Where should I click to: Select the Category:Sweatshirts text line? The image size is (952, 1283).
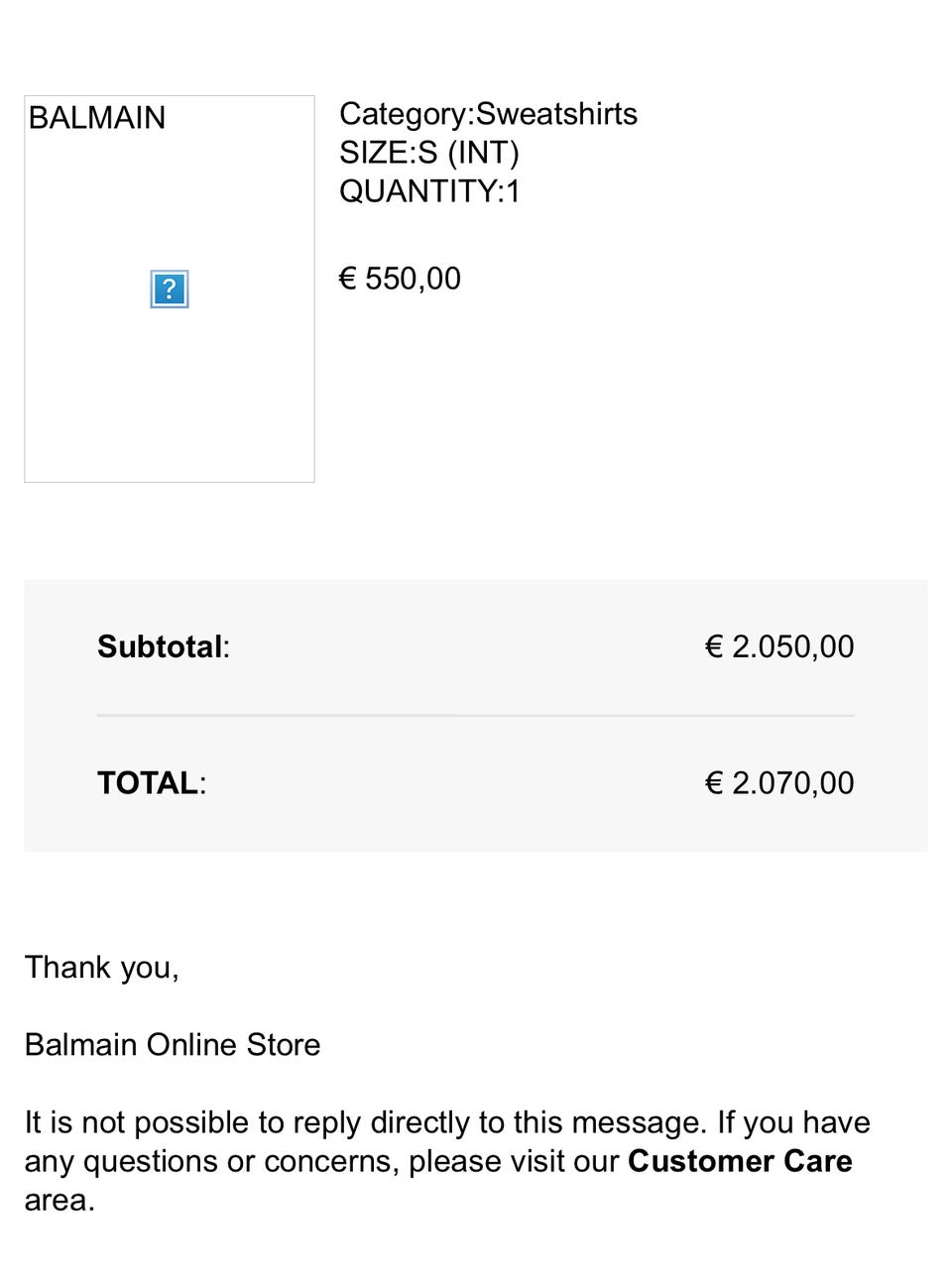coord(488,114)
